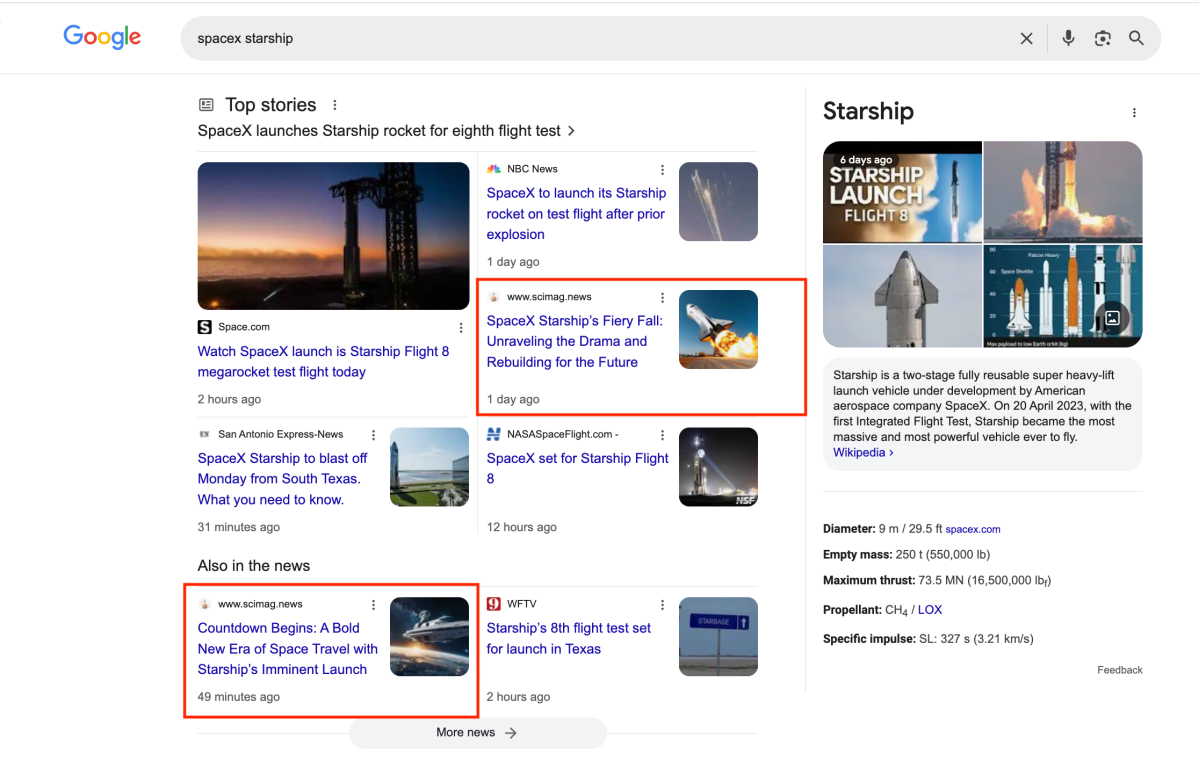Click the magnifying glass search icon
1199x775 pixels.
pyautogui.click(x=1136, y=38)
